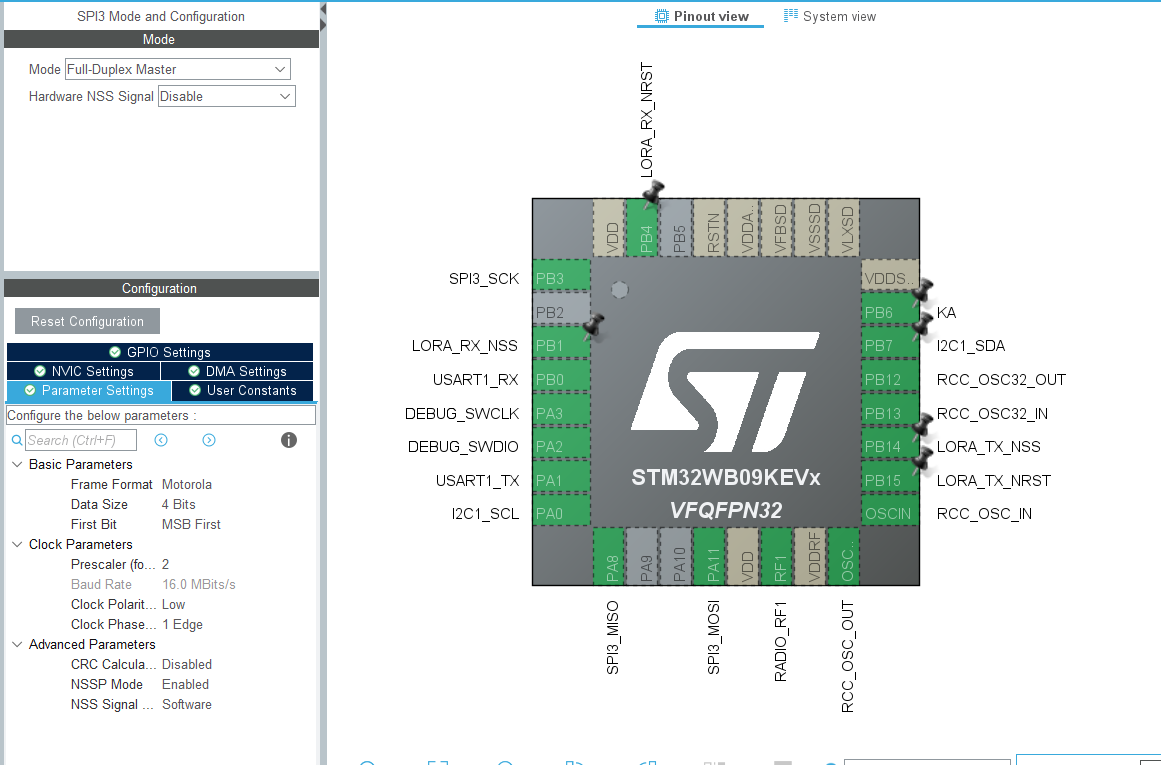The image size is (1161, 765).
Task: Collapse the Basic Parameters section
Action: pos(16,464)
